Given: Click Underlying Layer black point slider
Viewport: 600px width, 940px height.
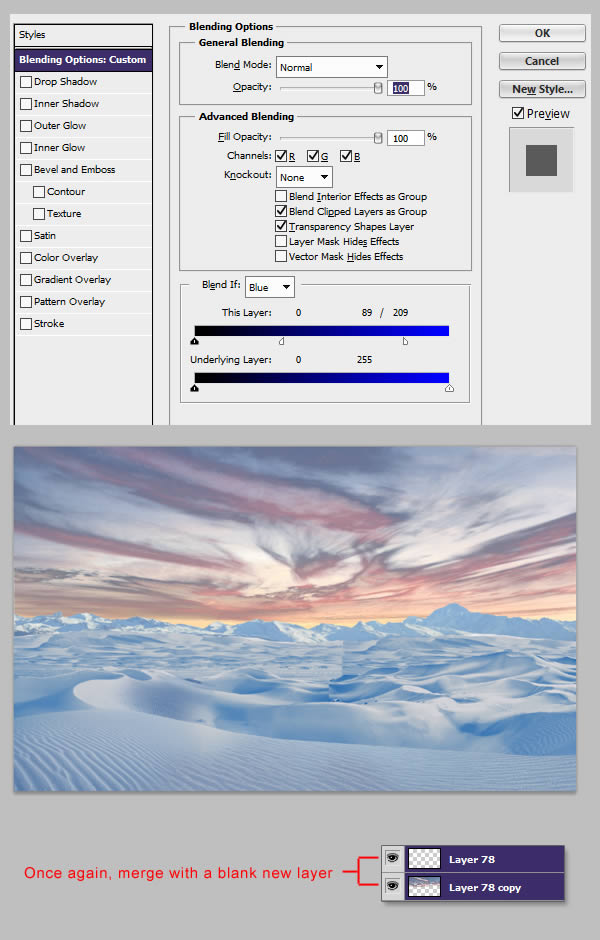Looking at the screenshot, I should pyautogui.click(x=194, y=388).
